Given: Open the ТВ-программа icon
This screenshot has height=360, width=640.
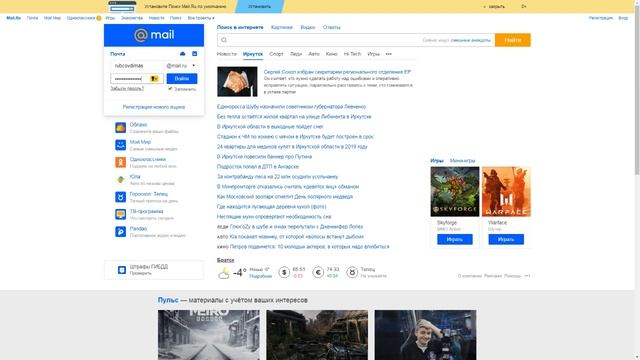Looking at the screenshot, I should [120, 214].
